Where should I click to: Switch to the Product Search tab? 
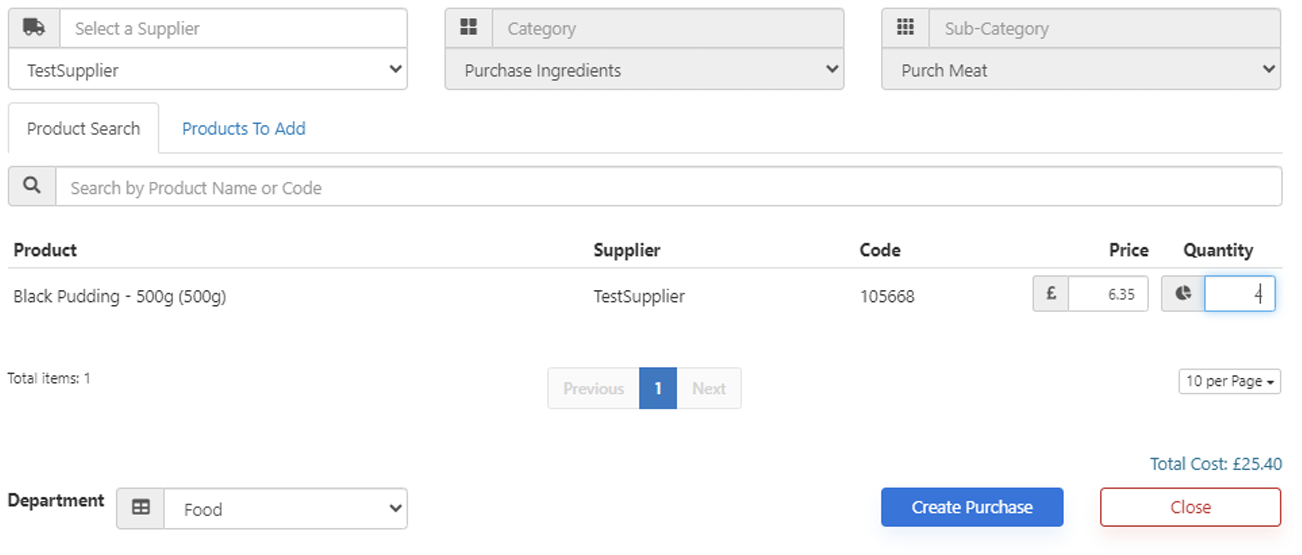[x=83, y=129]
